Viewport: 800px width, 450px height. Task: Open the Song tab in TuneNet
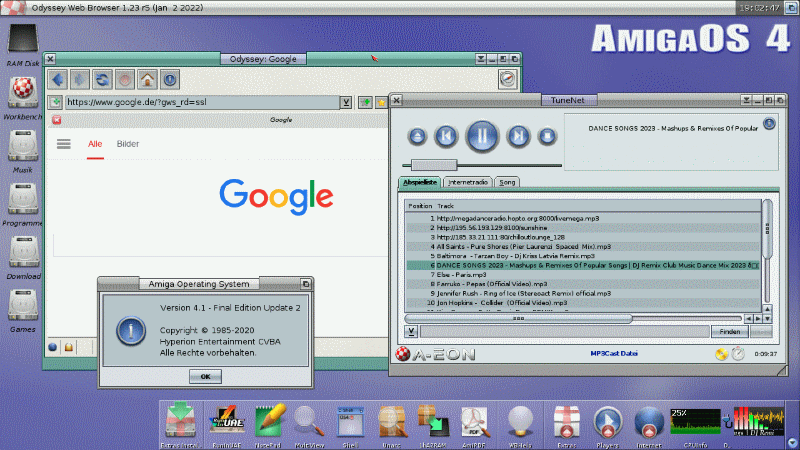coord(507,182)
